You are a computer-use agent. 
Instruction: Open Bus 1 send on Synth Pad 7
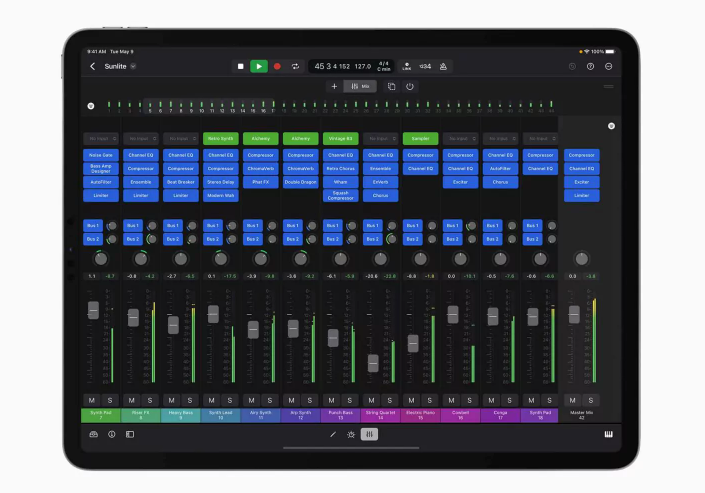tap(93, 225)
